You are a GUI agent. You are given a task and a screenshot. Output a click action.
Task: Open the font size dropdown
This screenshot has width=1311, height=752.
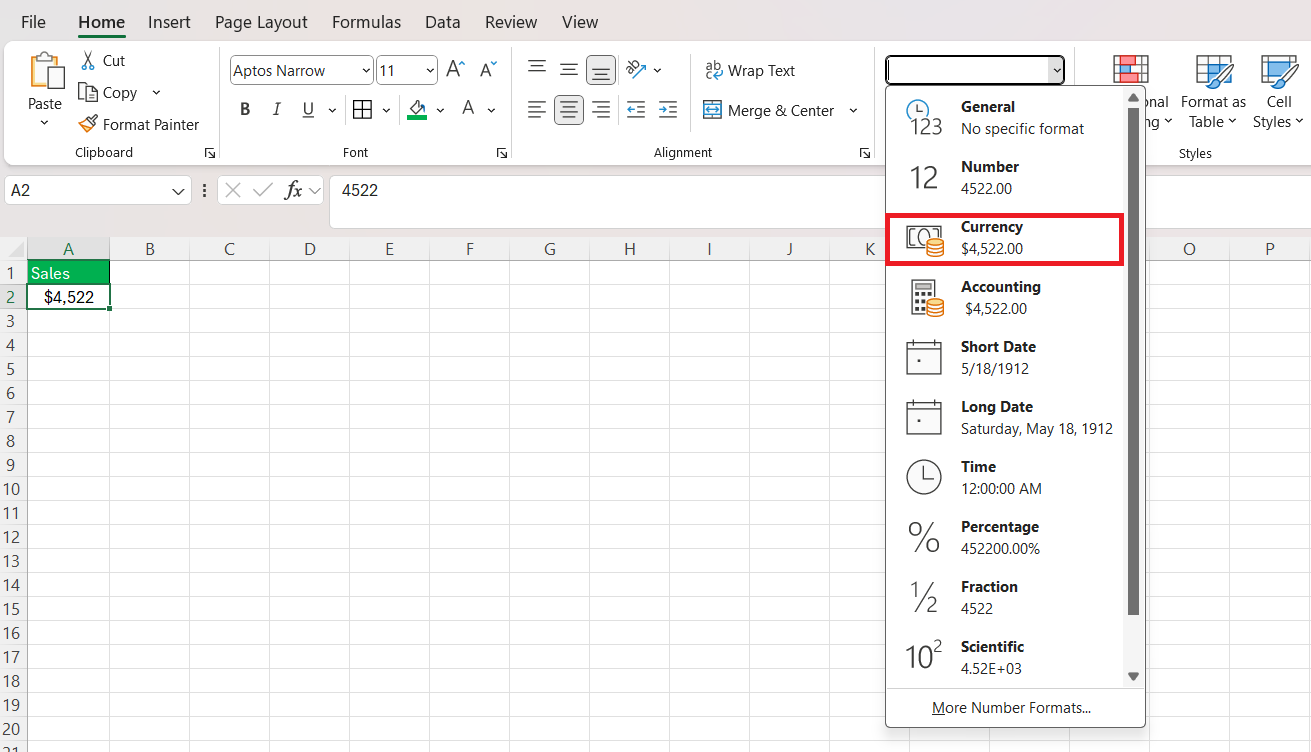coord(430,70)
